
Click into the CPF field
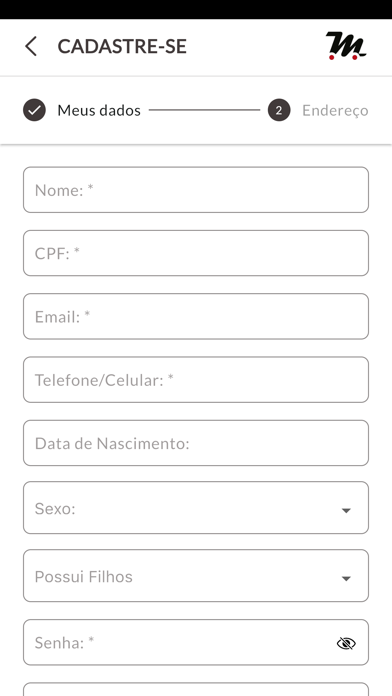click(196, 253)
